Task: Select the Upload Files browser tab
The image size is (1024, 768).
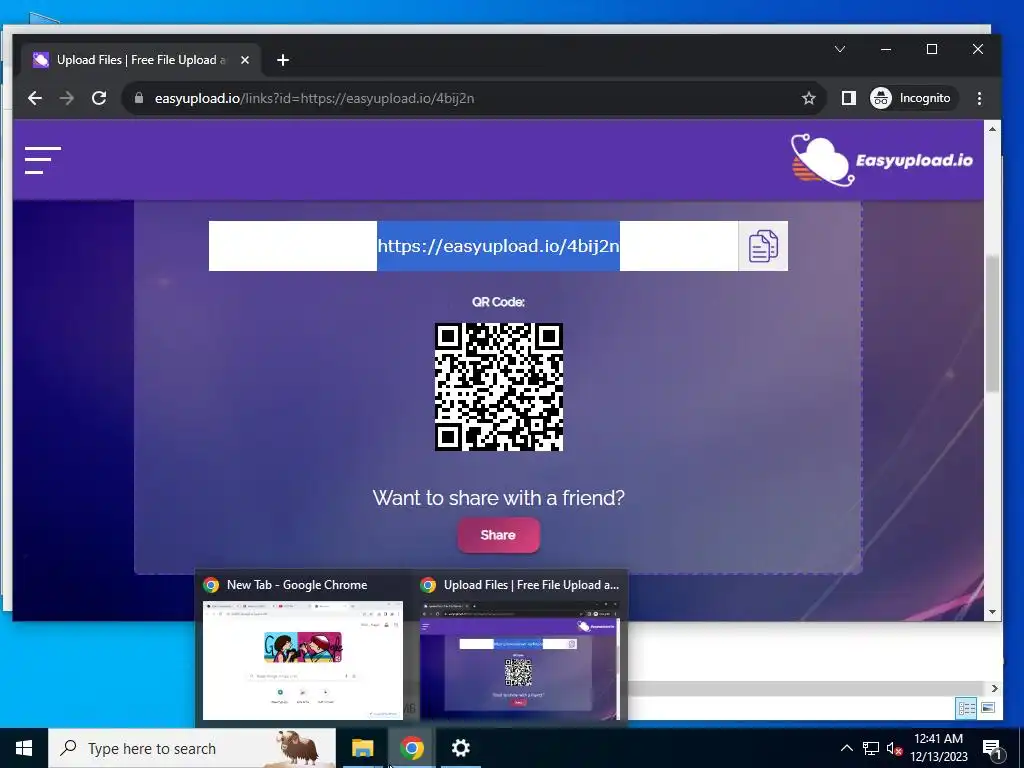Action: pos(140,60)
